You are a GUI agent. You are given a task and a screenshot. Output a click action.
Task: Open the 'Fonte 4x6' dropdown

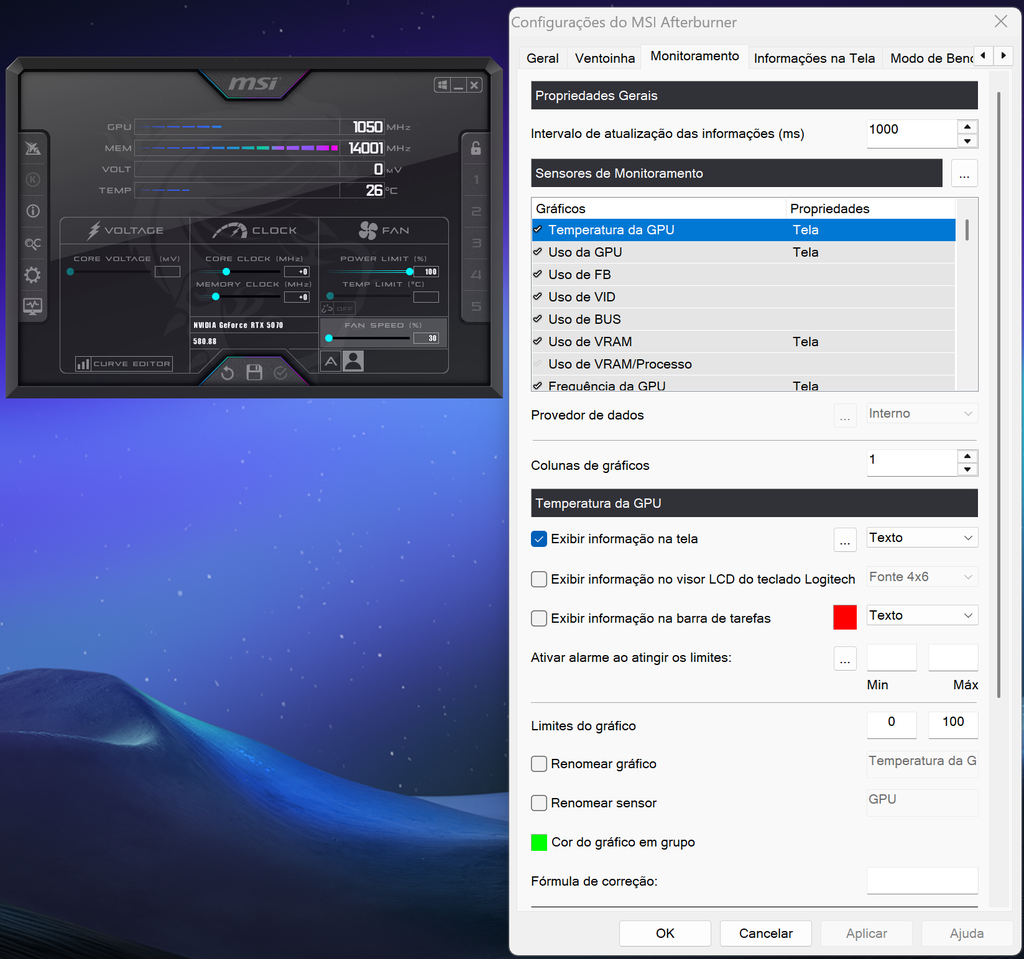(922, 577)
